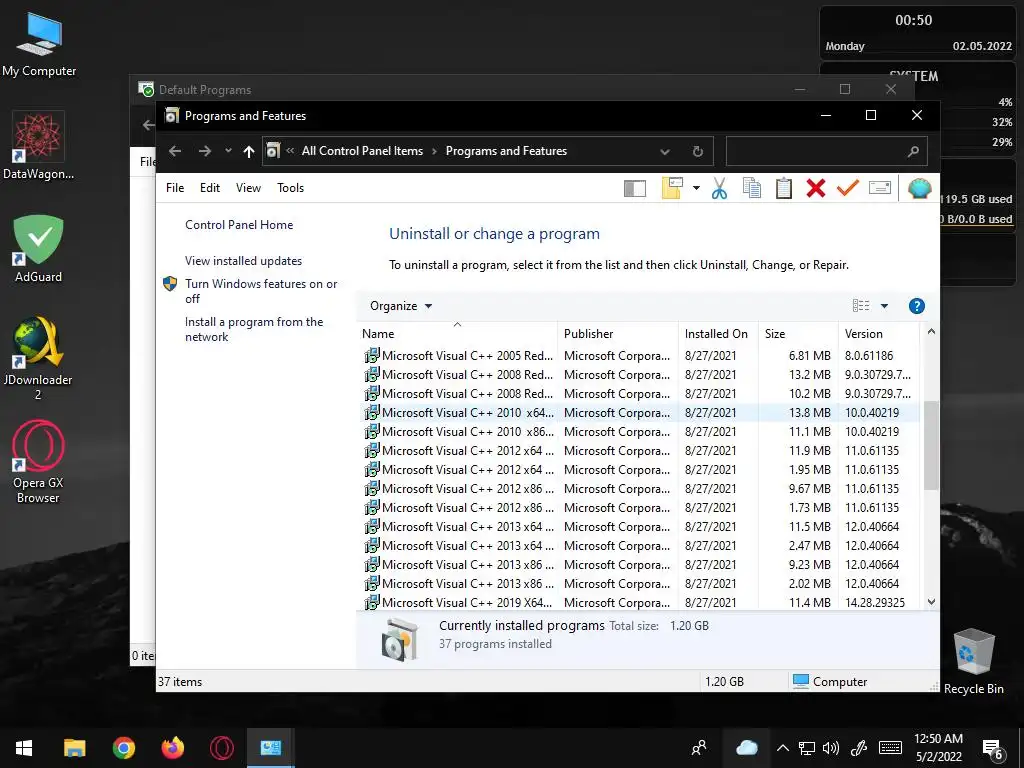The image size is (1024, 768).
Task: Refresh the Programs and Features view
Action: 697,152
